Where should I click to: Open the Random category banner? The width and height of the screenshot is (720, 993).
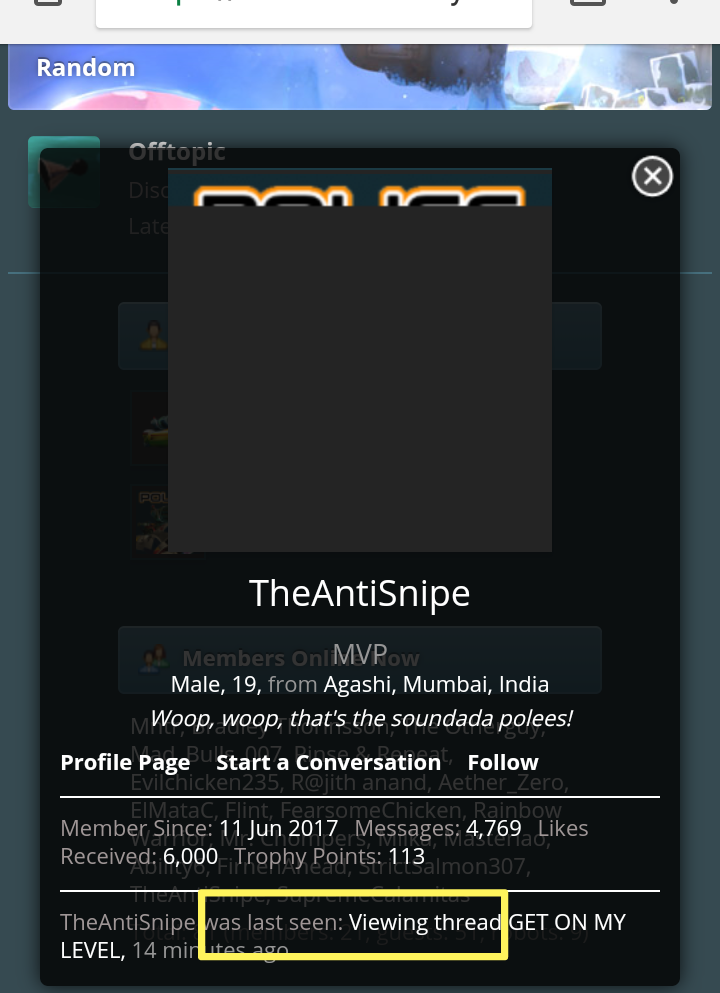[x=360, y=77]
